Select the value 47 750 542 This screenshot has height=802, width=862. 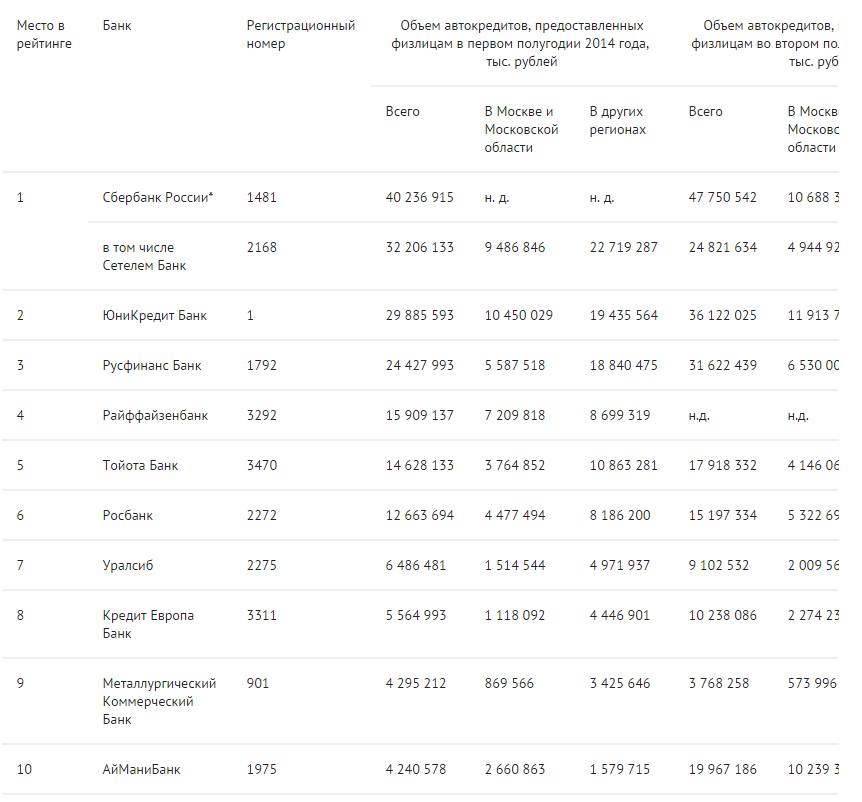tap(722, 197)
